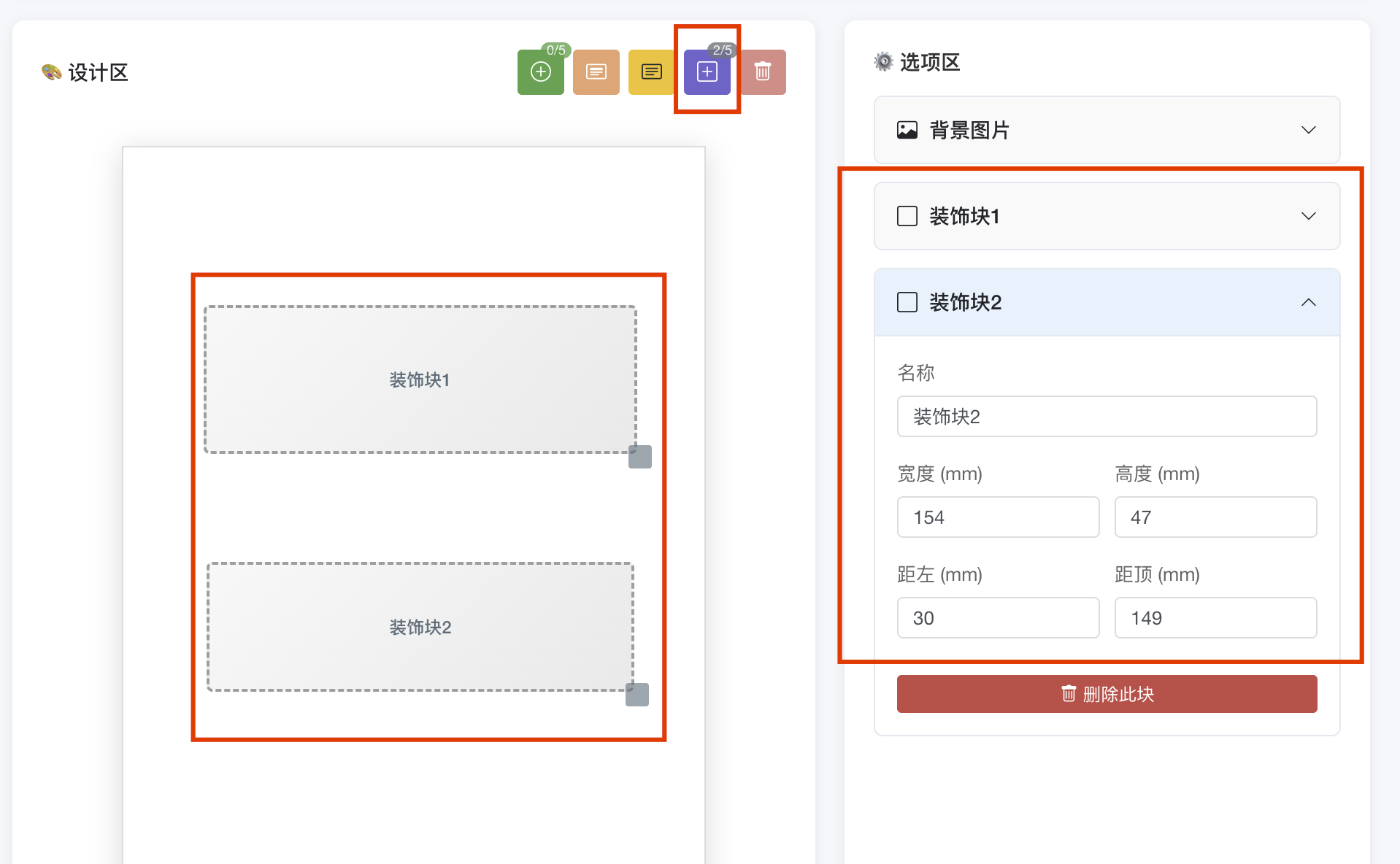Click the 删除此块 delete button
The image size is (1400, 864).
[x=1107, y=694]
